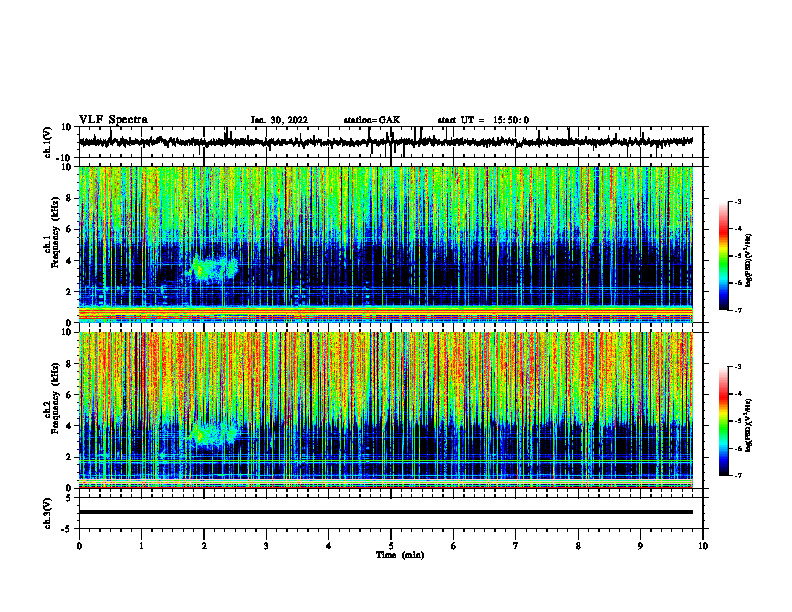Click the emission patch near 2 min in ch.2 spectrogram
Viewport: 792px width, 612px height.
pyautogui.click(x=213, y=434)
